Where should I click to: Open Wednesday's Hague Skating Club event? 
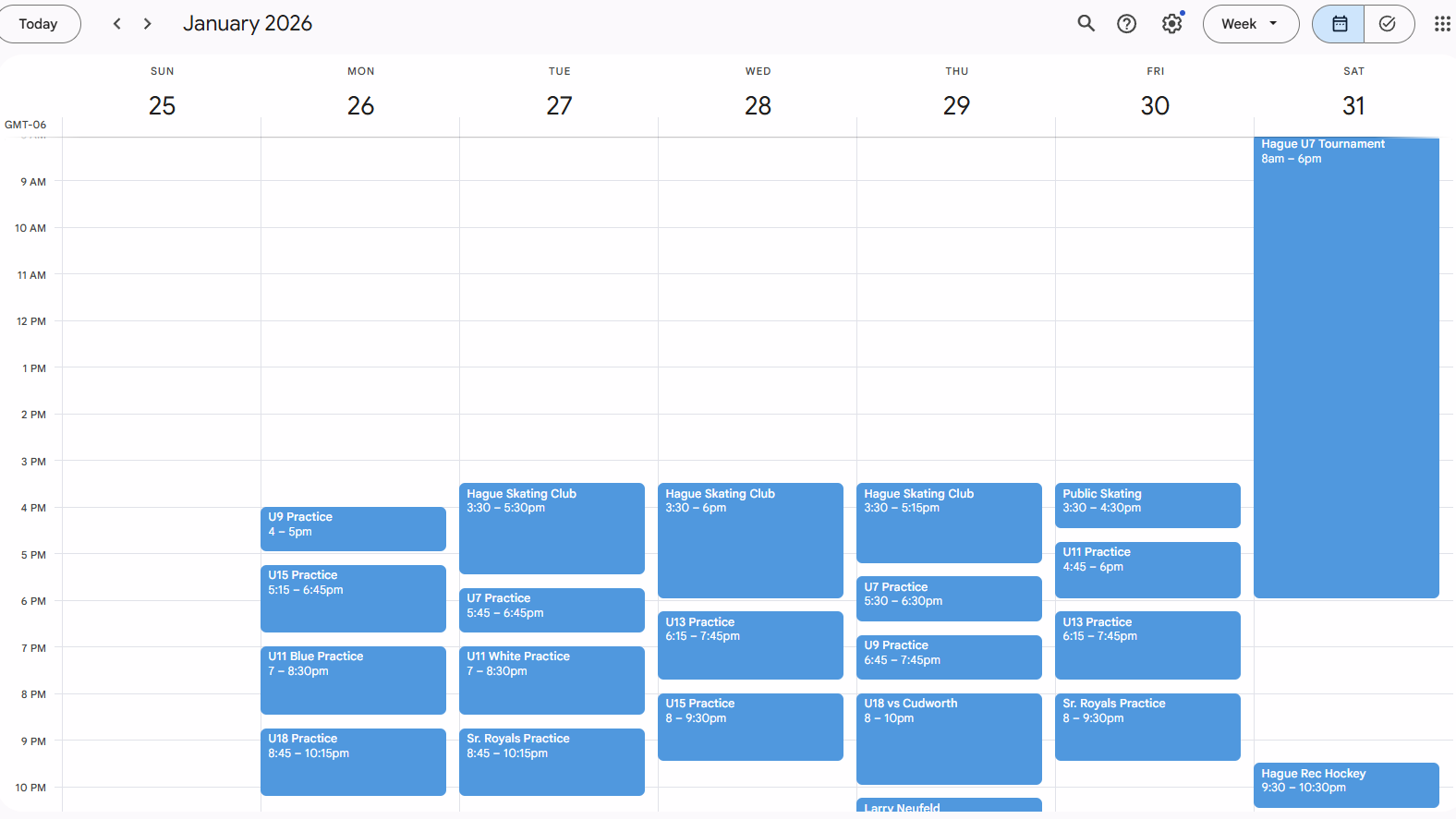[x=749, y=539]
